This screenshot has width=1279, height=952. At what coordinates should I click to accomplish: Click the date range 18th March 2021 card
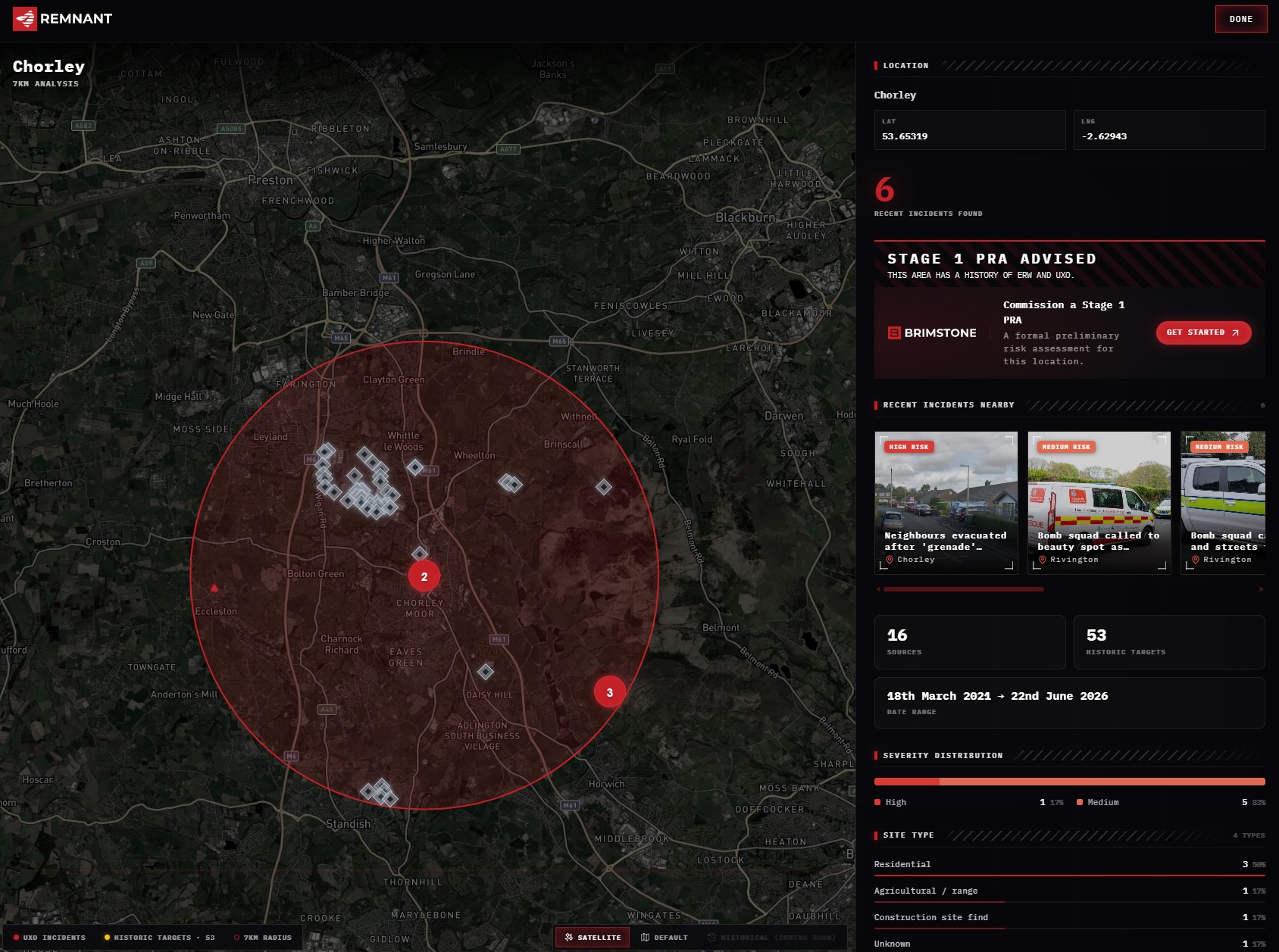1069,703
